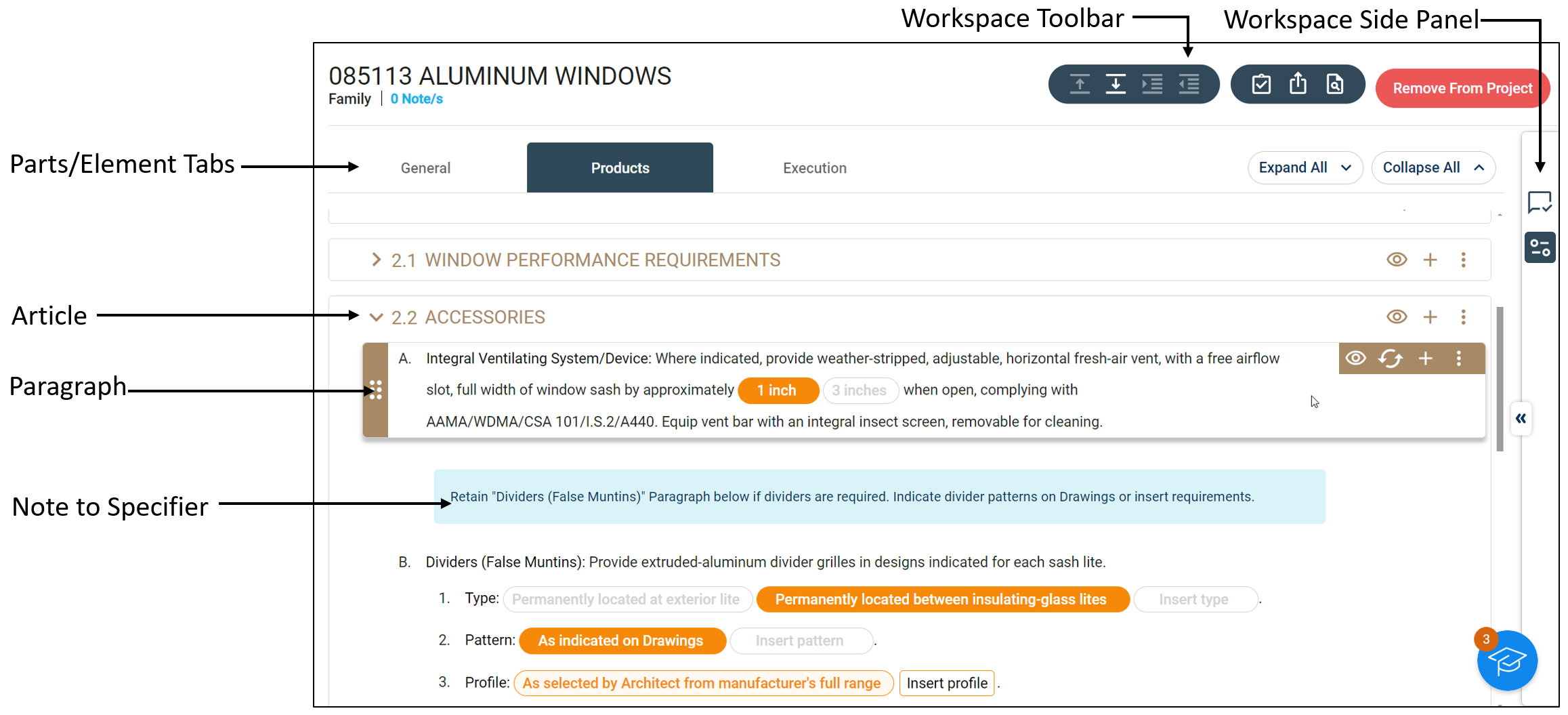The image size is (1568, 715).
Task: Click the settings sliders icon in side panel
Action: (1540, 247)
